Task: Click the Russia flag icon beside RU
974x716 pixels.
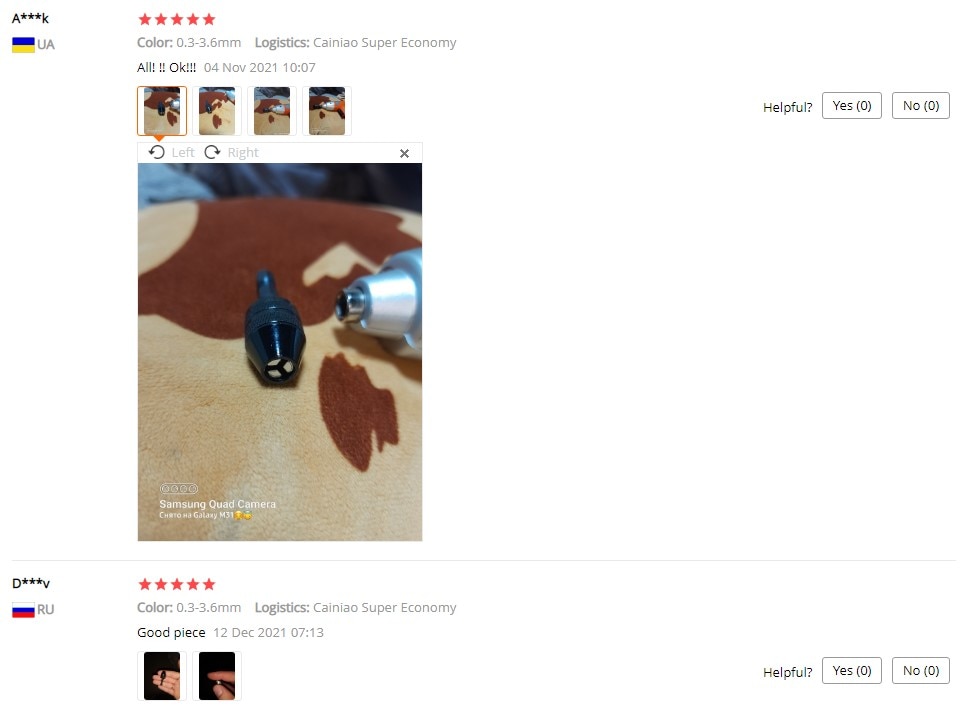Action: click(x=24, y=610)
